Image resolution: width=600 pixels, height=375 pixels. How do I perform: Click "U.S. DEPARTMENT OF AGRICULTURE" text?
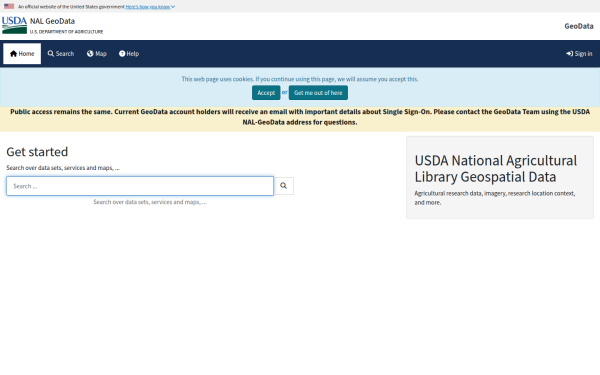click(67, 32)
